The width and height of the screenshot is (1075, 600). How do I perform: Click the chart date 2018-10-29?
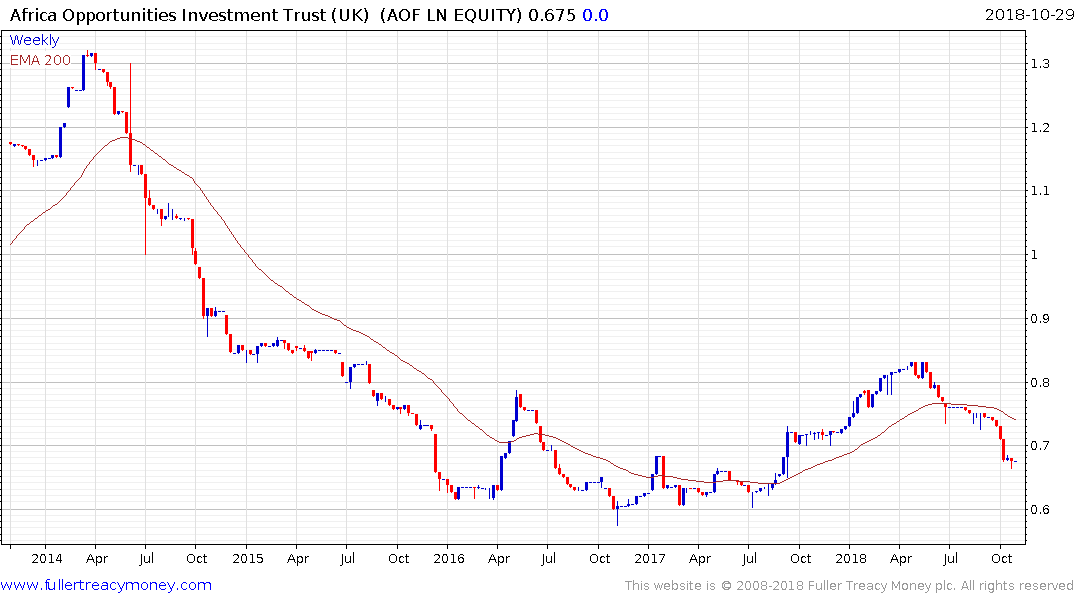[x=1029, y=15]
